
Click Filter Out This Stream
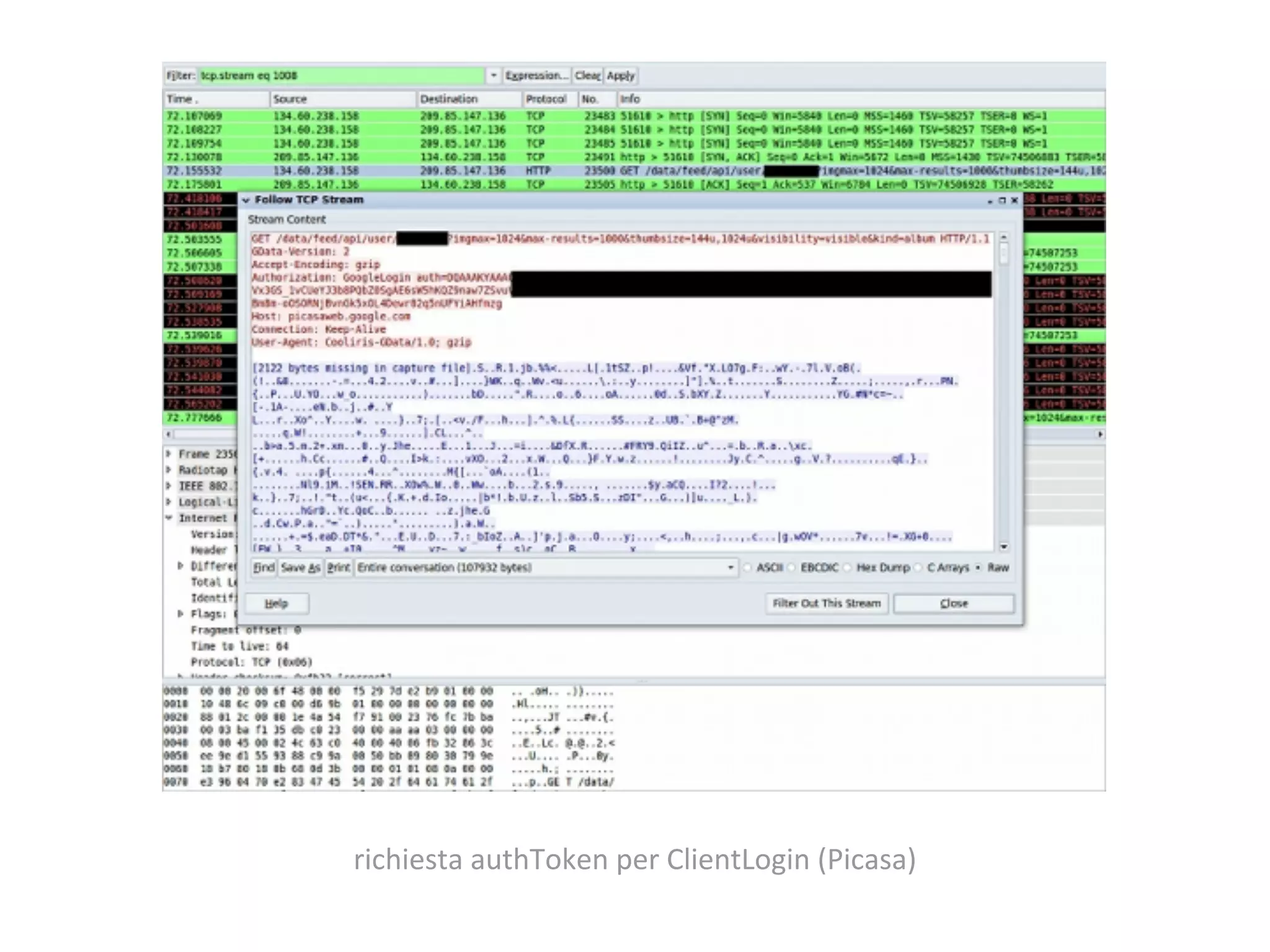pos(827,604)
